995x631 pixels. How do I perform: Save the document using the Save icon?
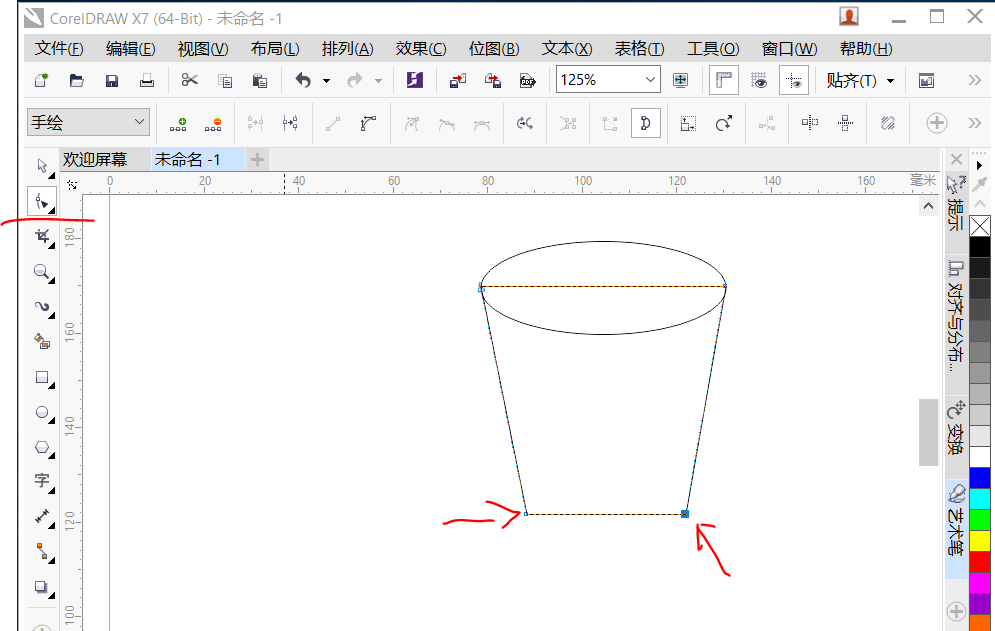[x=111, y=81]
